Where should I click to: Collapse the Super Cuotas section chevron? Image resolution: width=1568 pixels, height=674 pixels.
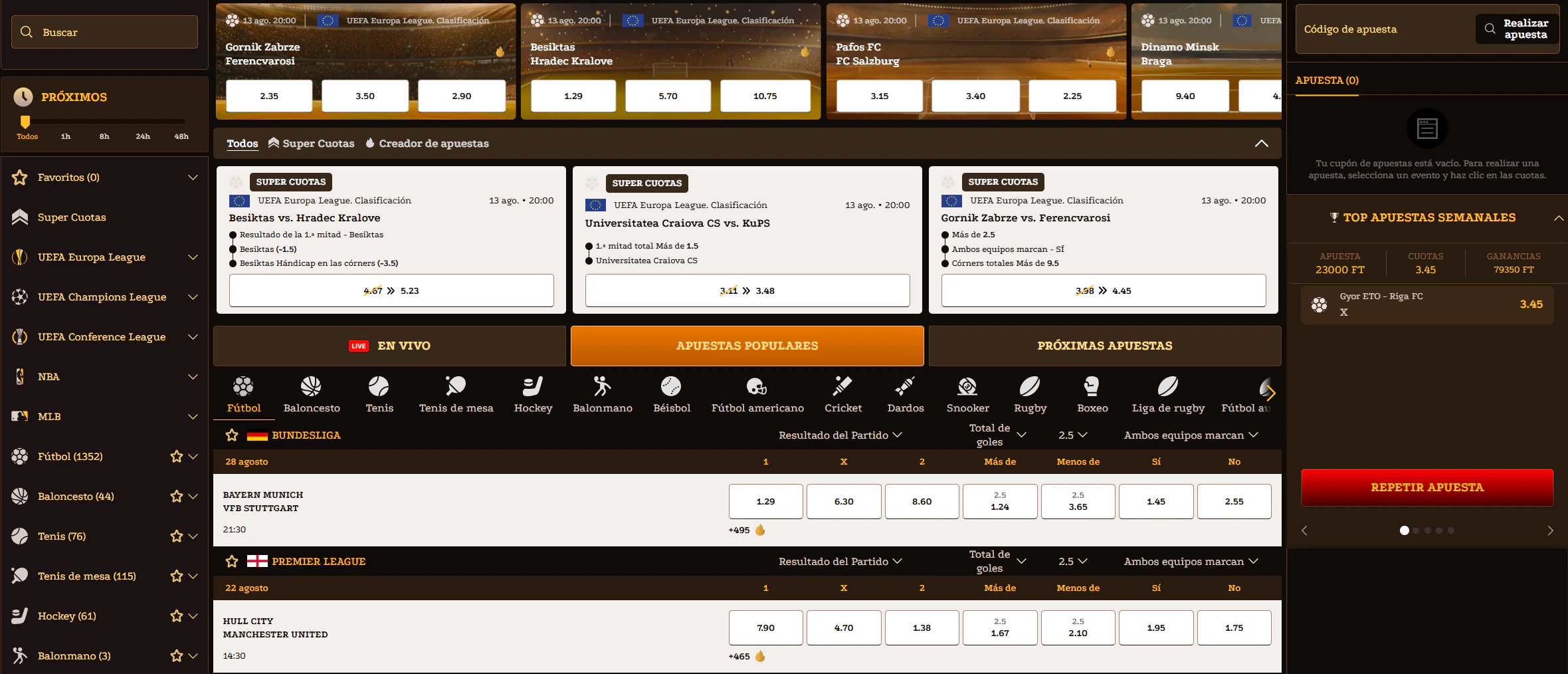[1261, 144]
